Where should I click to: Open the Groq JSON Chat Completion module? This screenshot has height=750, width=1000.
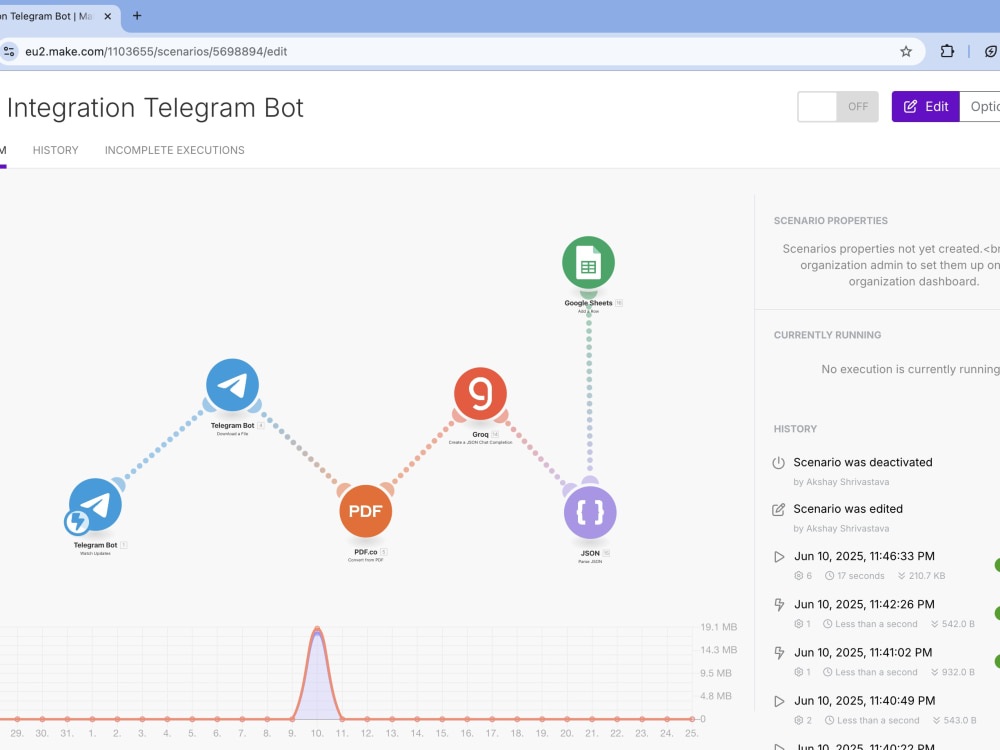coord(480,394)
